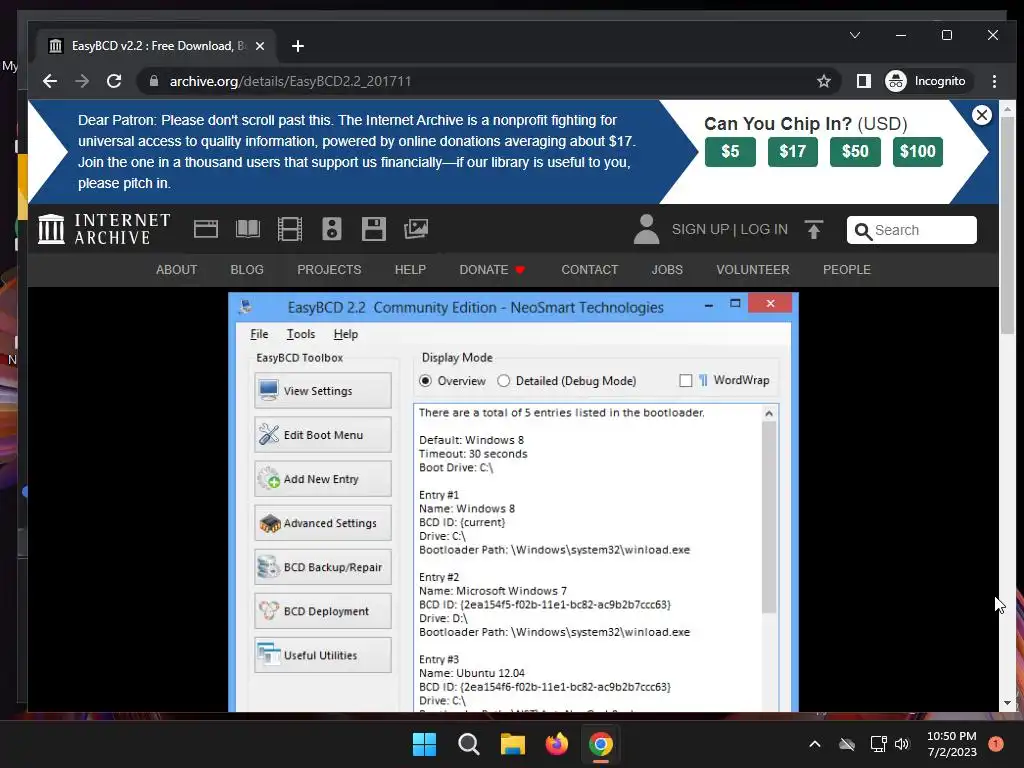Bookmark this page with star icon

click(824, 81)
